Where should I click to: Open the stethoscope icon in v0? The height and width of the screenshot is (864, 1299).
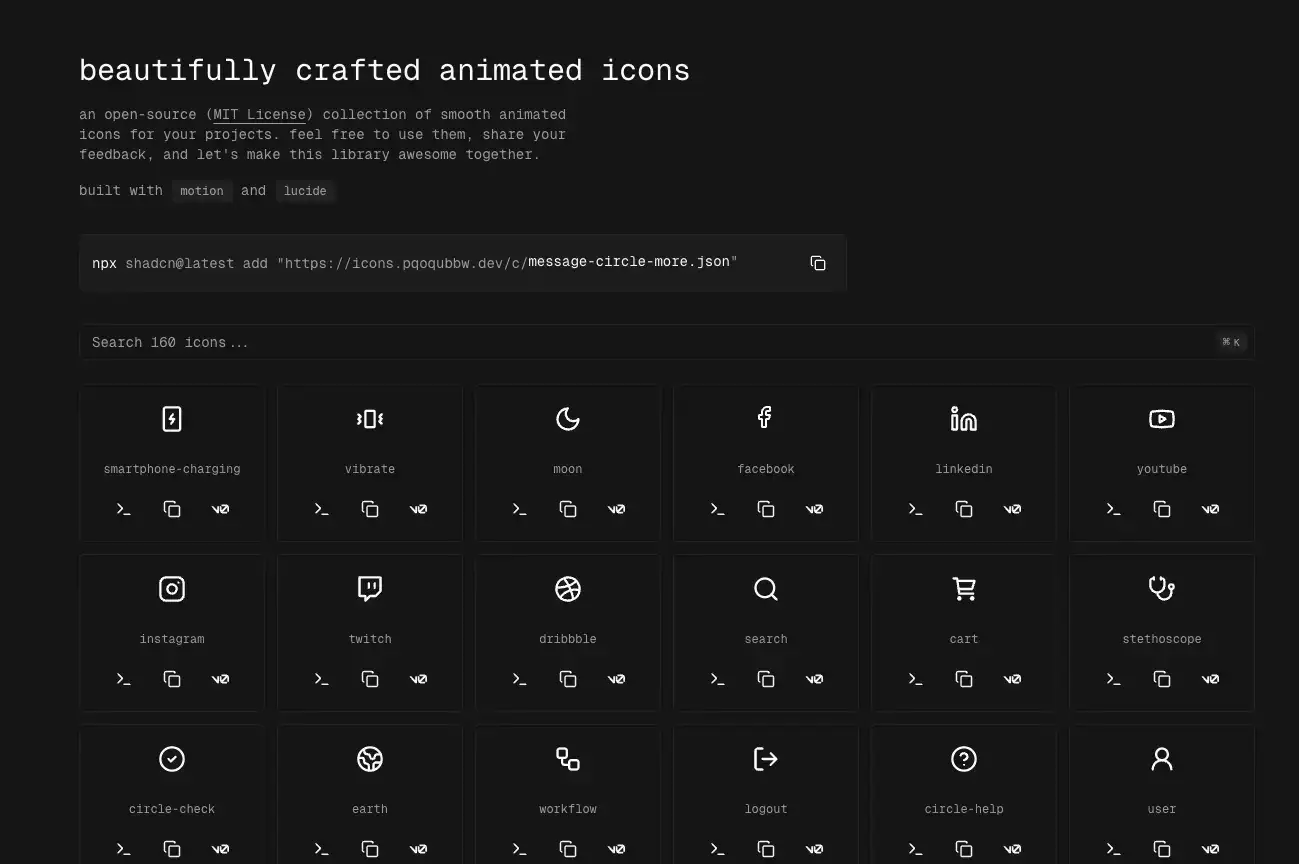click(x=1211, y=679)
